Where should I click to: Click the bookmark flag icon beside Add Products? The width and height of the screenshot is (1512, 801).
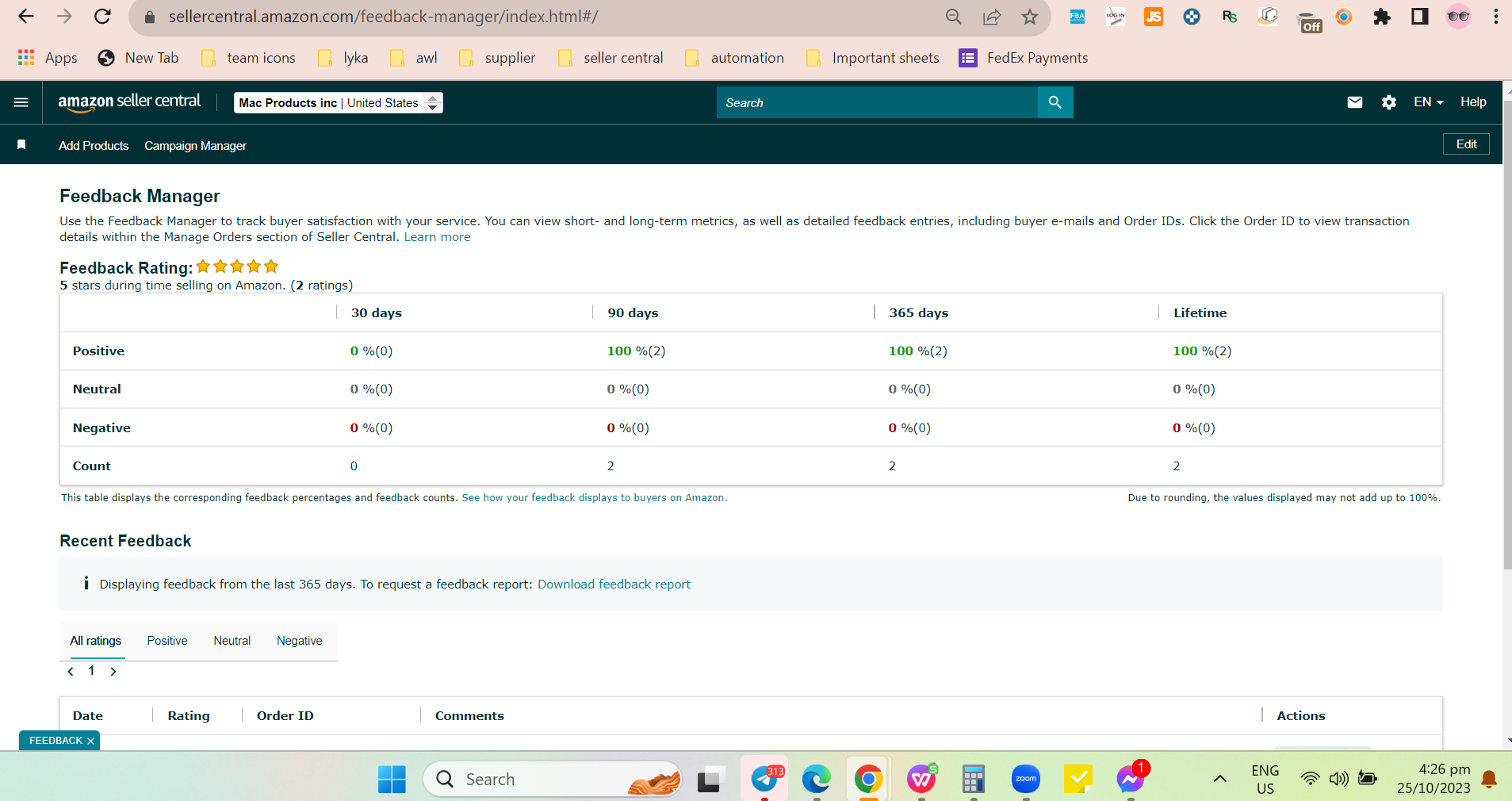click(x=21, y=144)
